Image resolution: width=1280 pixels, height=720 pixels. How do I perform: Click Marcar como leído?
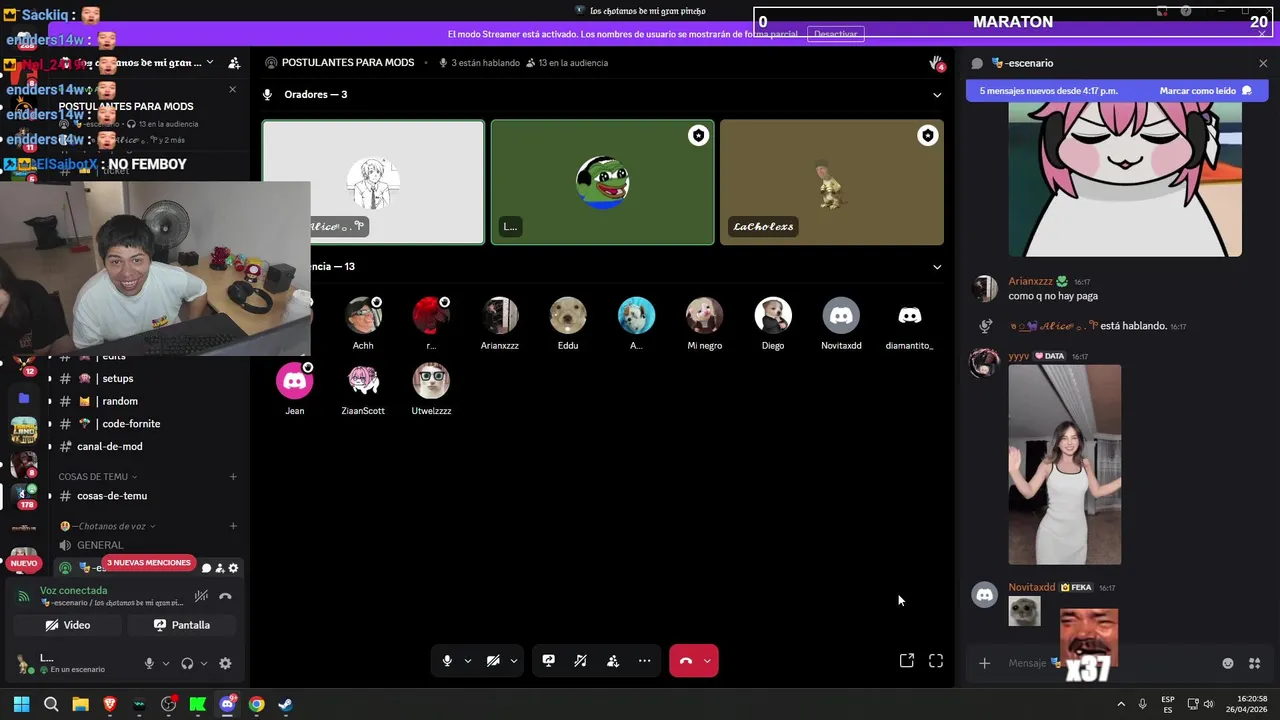[1205, 91]
